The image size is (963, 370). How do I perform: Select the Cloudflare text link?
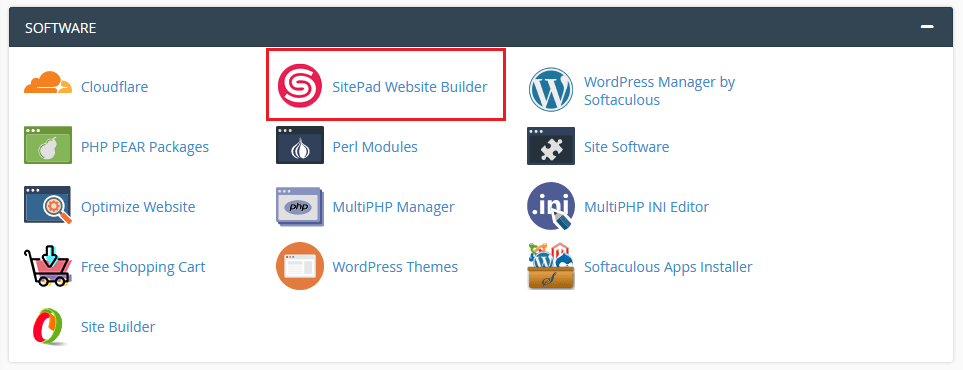click(114, 87)
